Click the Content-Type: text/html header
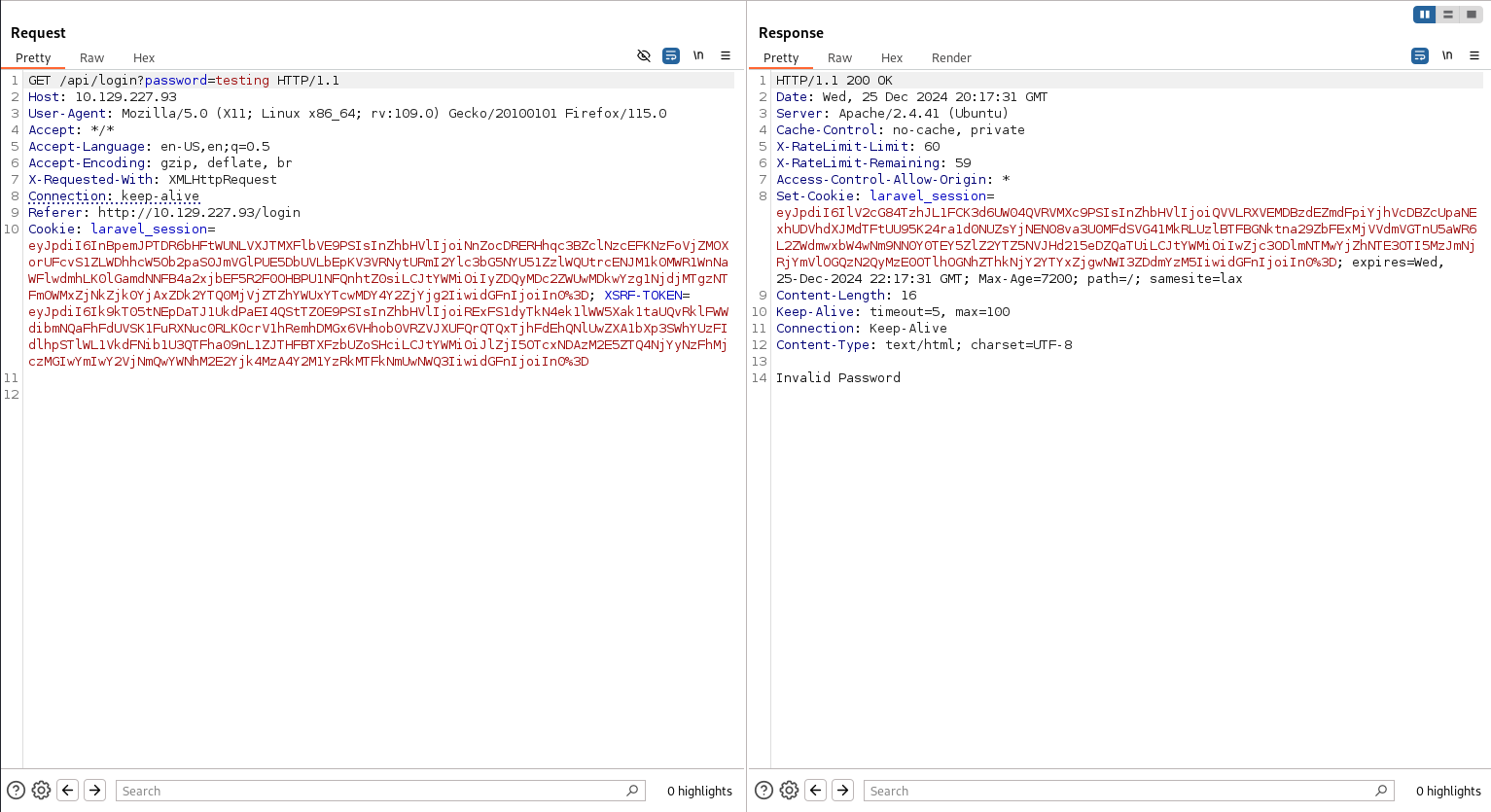 (x=924, y=345)
